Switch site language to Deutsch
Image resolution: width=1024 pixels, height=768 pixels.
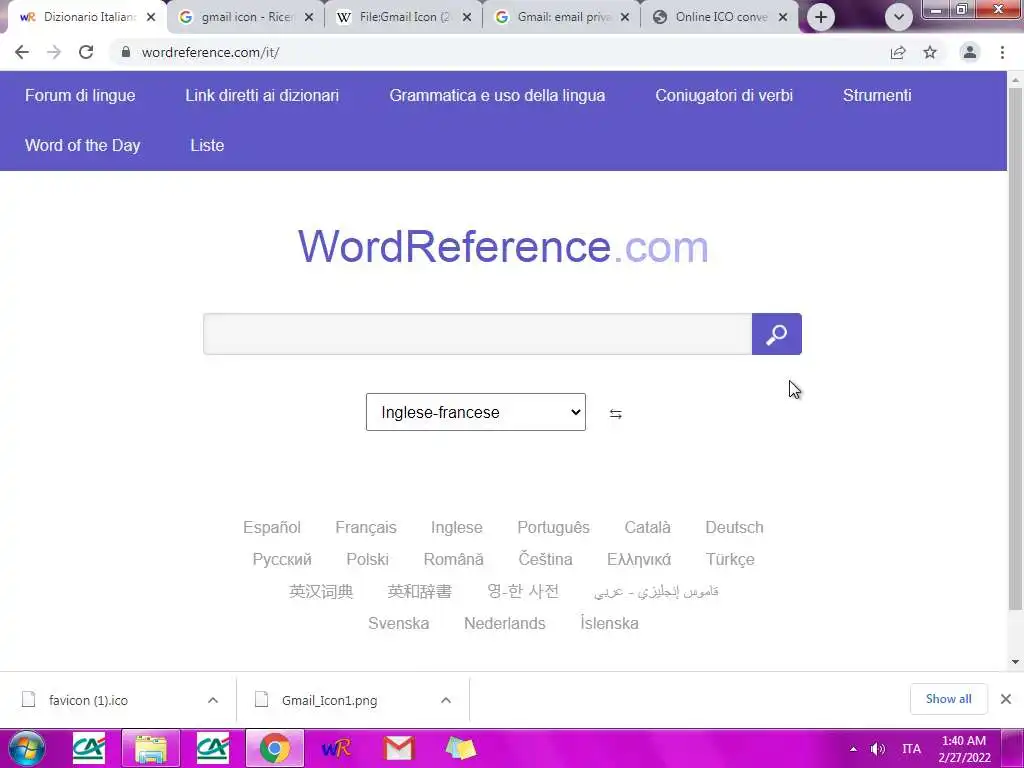click(734, 528)
